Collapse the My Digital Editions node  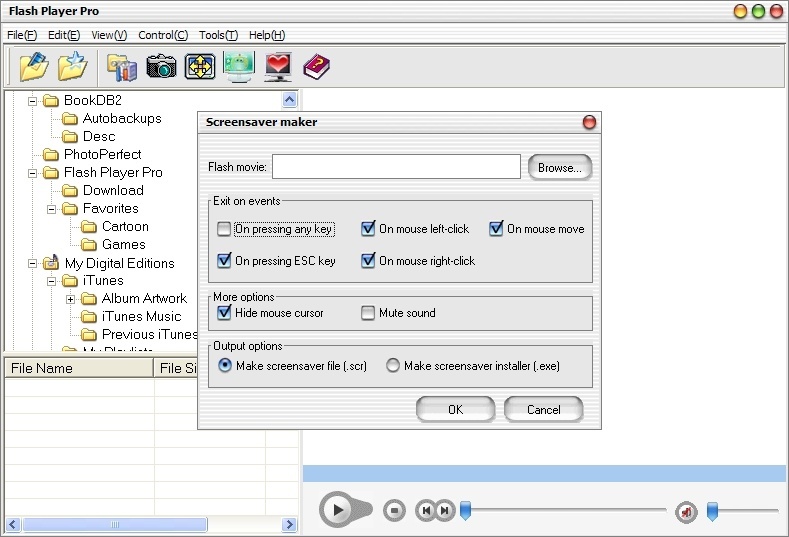[x=32, y=263]
